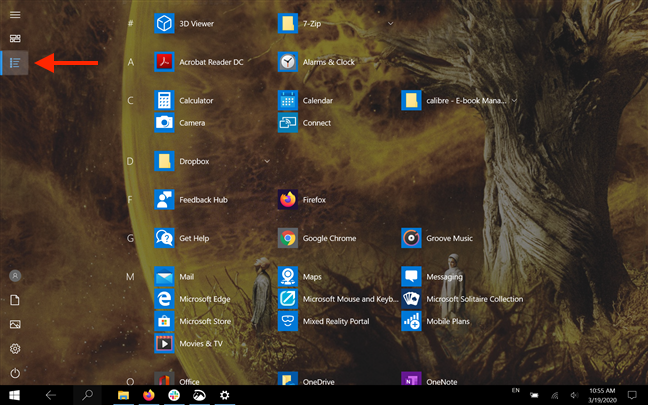Click the A letter group header

pyautogui.click(x=131, y=62)
